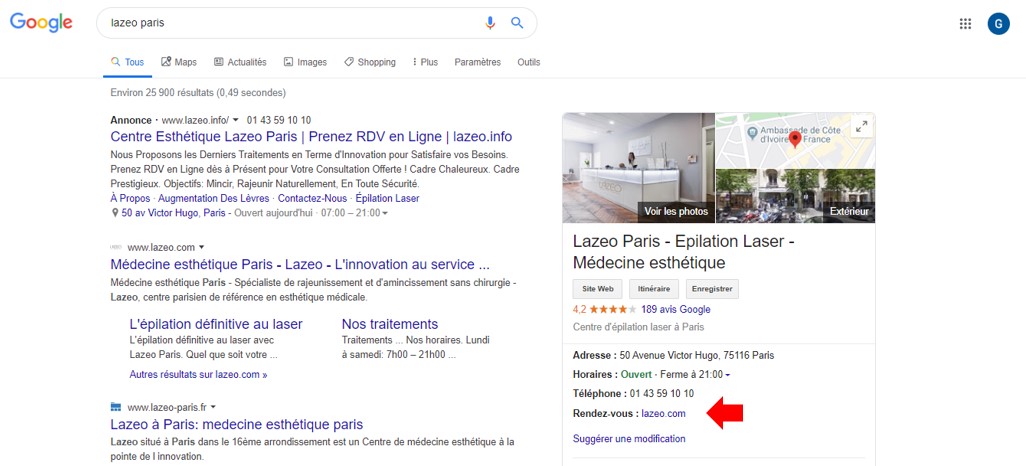Open the 189 avis Google reviews
Screen dimensions: 1026x466
(x=676, y=310)
